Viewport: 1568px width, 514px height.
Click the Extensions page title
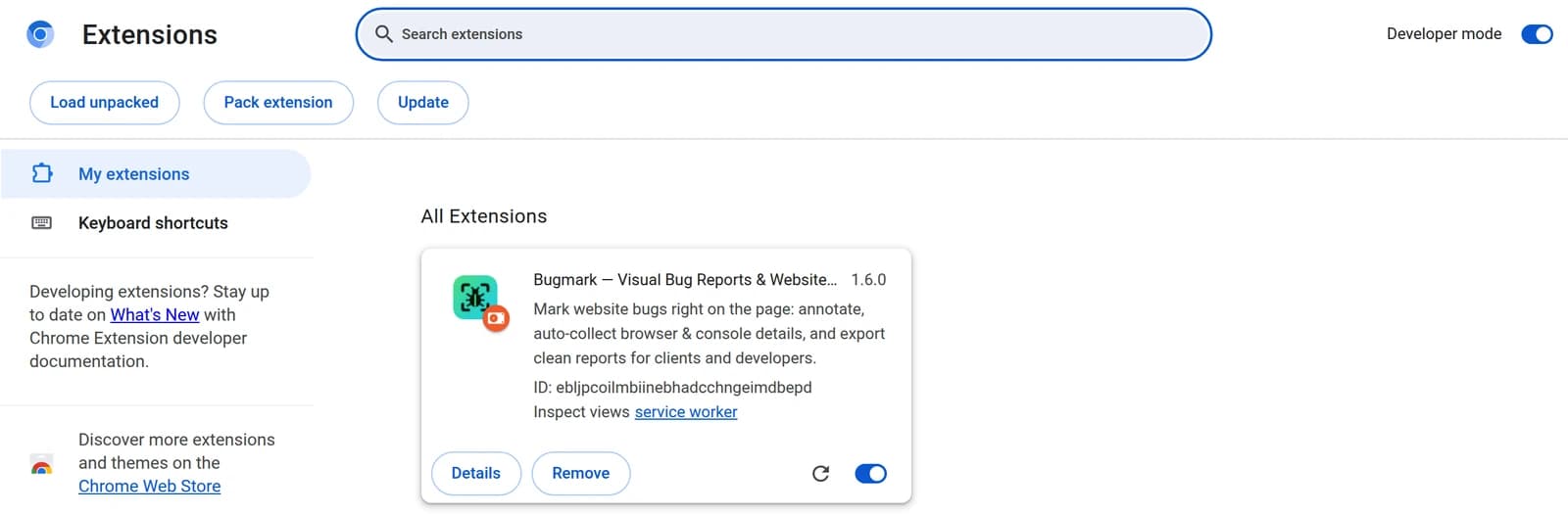150,34
